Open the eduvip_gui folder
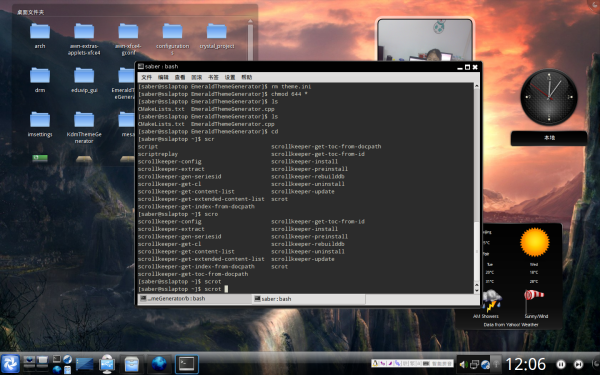 84,80
